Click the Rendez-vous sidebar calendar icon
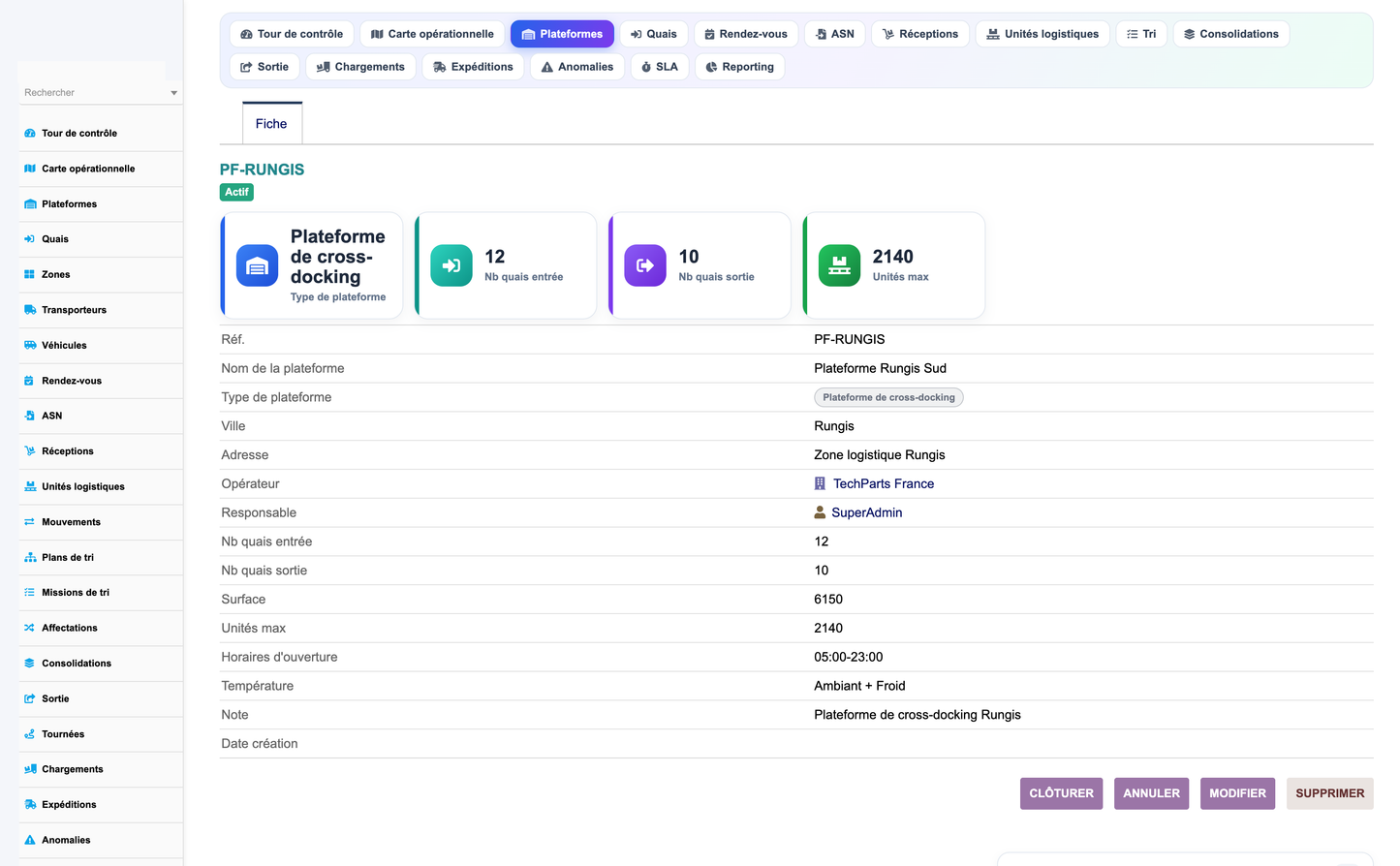 click(30, 381)
